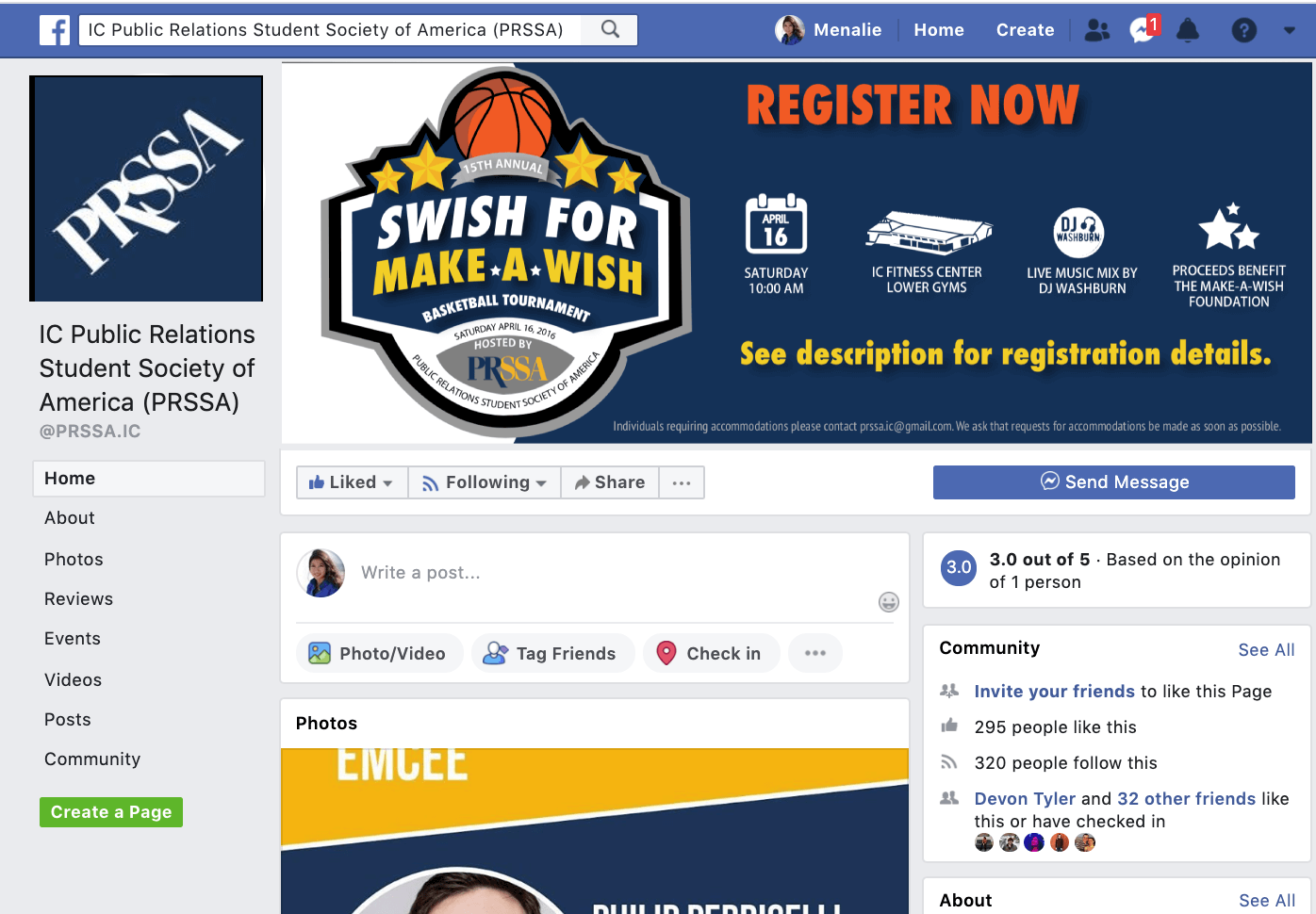Screen dimensions: 1316x914
Task: Open the page's more options ellipsis
Action: pos(682,482)
